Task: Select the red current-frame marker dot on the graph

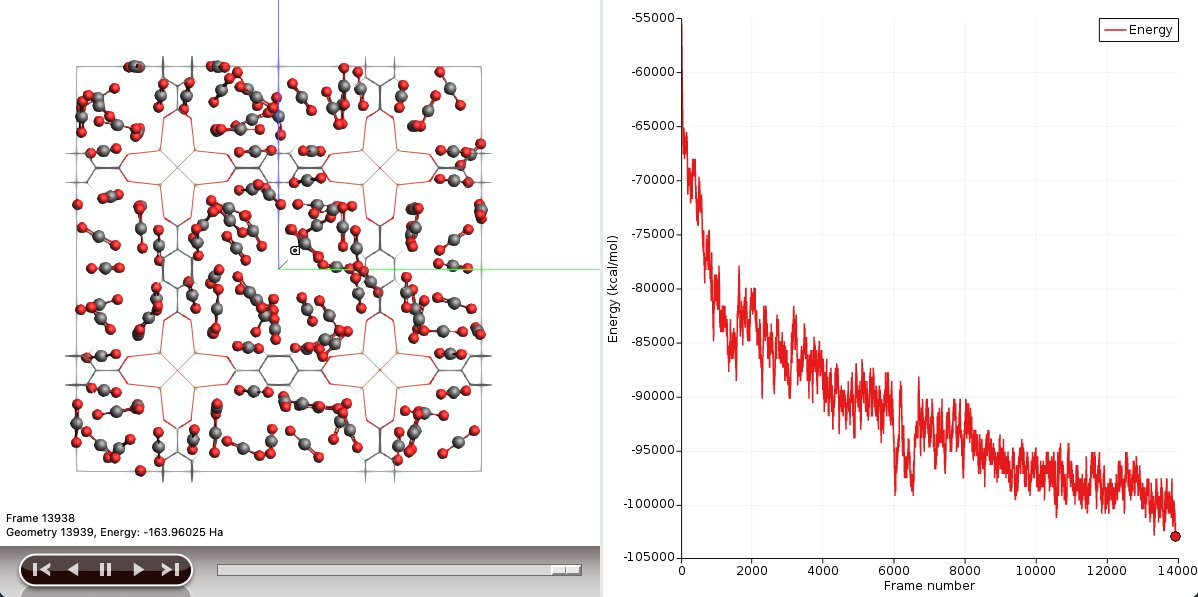Action: tap(1175, 536)
